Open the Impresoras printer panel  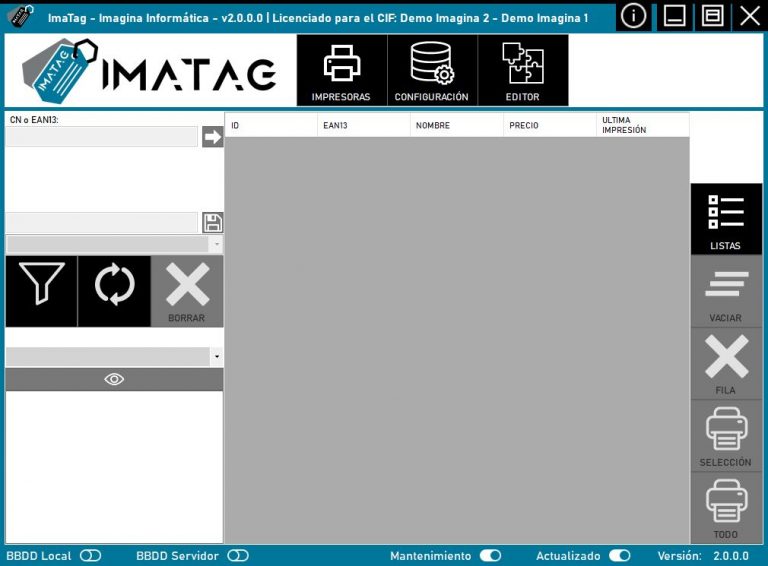(x=341, y=71)
